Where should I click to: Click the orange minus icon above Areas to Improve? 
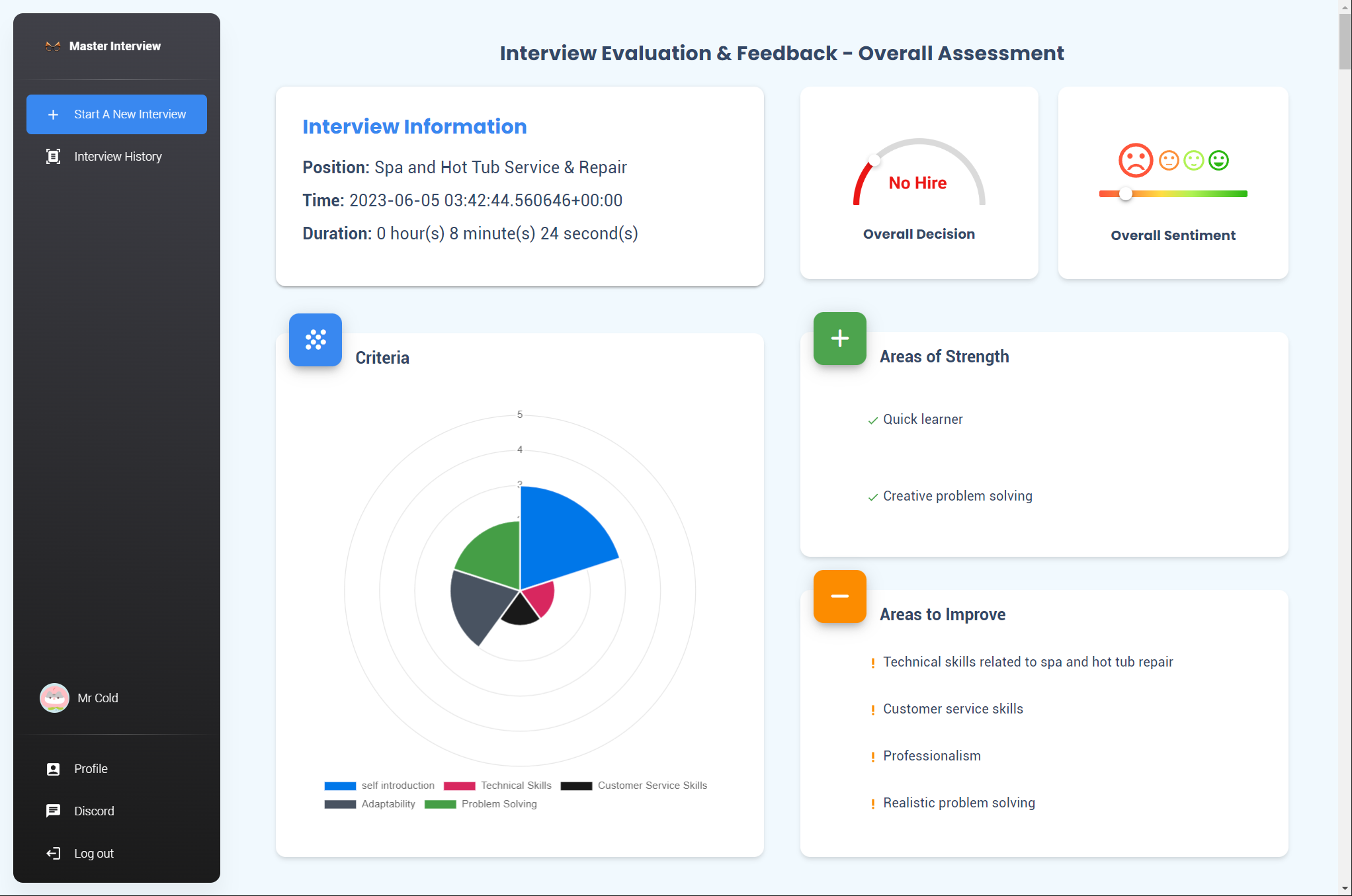839,596
